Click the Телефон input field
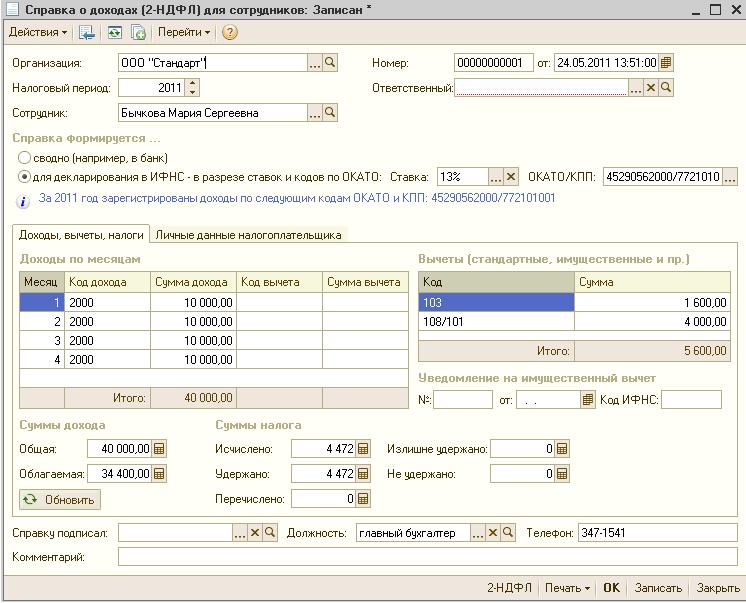Viewport: 746px width, 603px height. [x=658, y=533]
